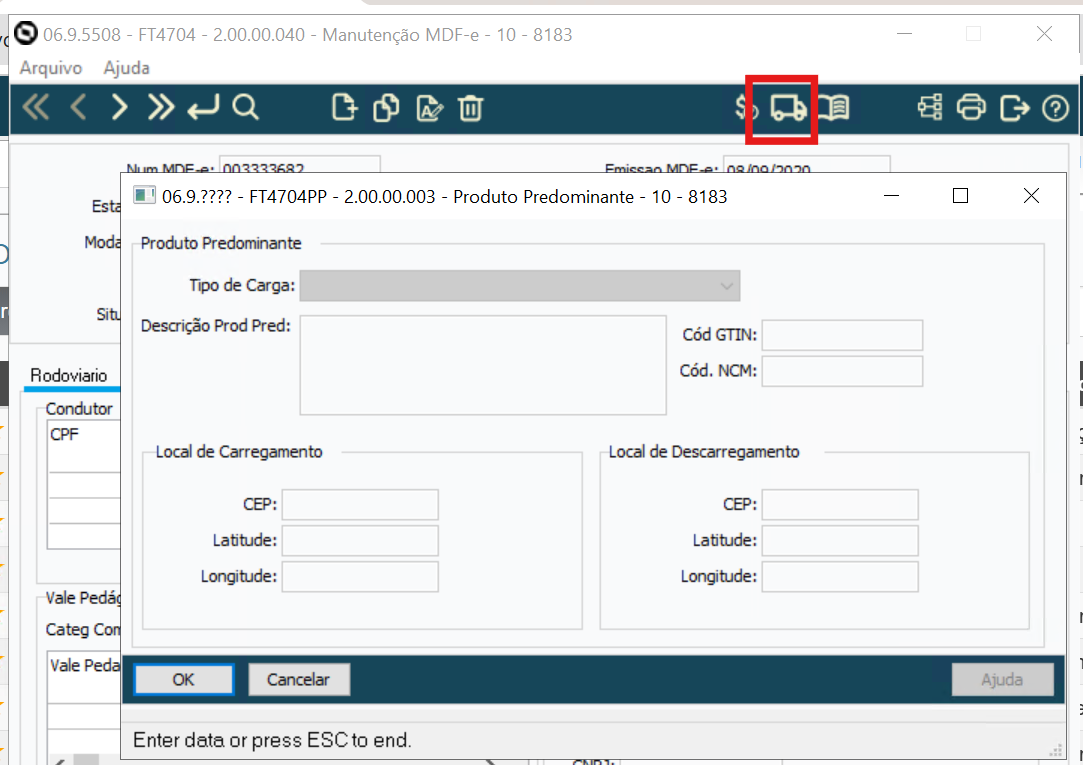Click the Go To return-arrow icon

click(x=204, y=108)
